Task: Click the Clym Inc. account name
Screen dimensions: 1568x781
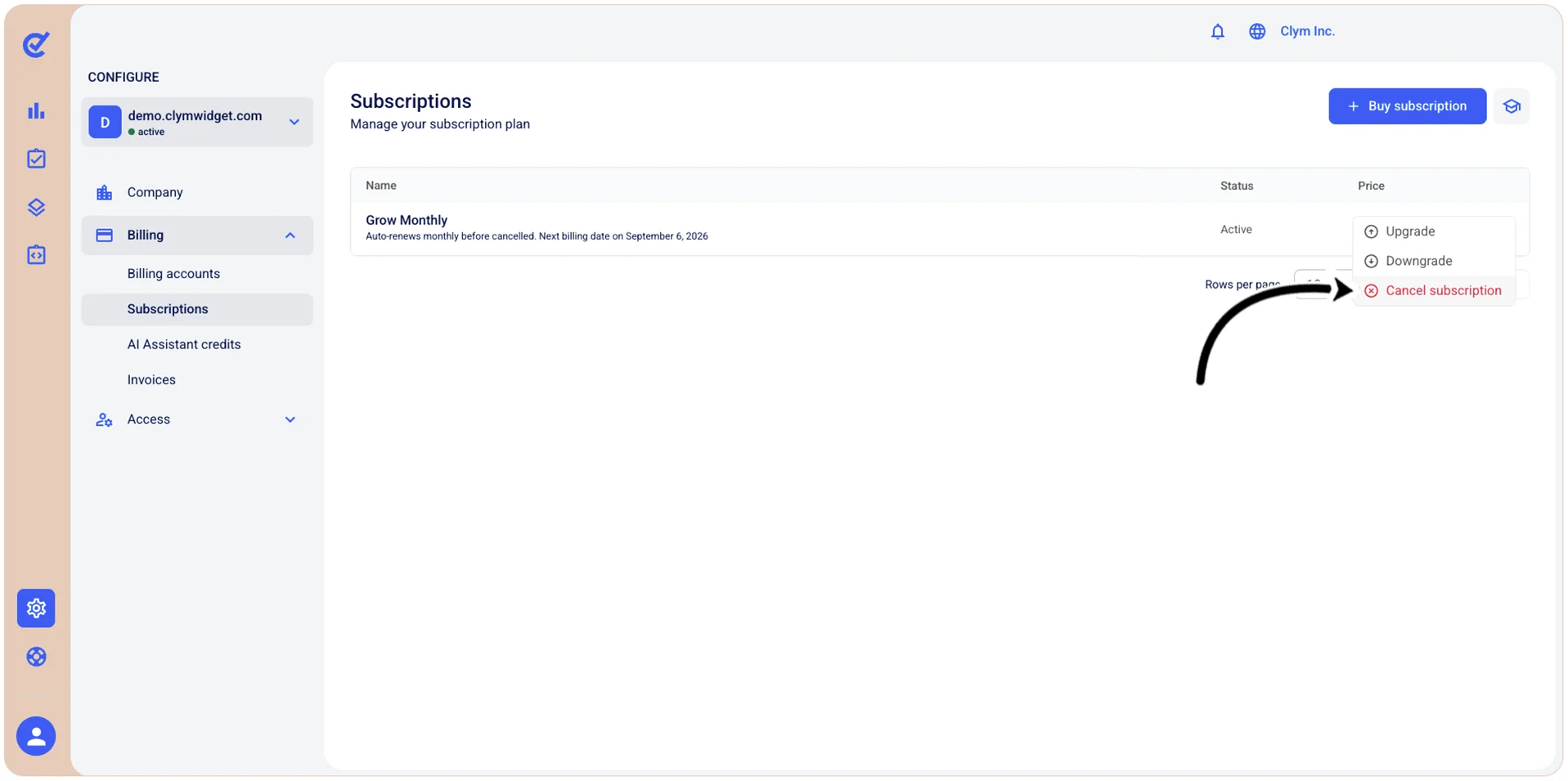Action: pyautogui.click(x=1307, y=31)
